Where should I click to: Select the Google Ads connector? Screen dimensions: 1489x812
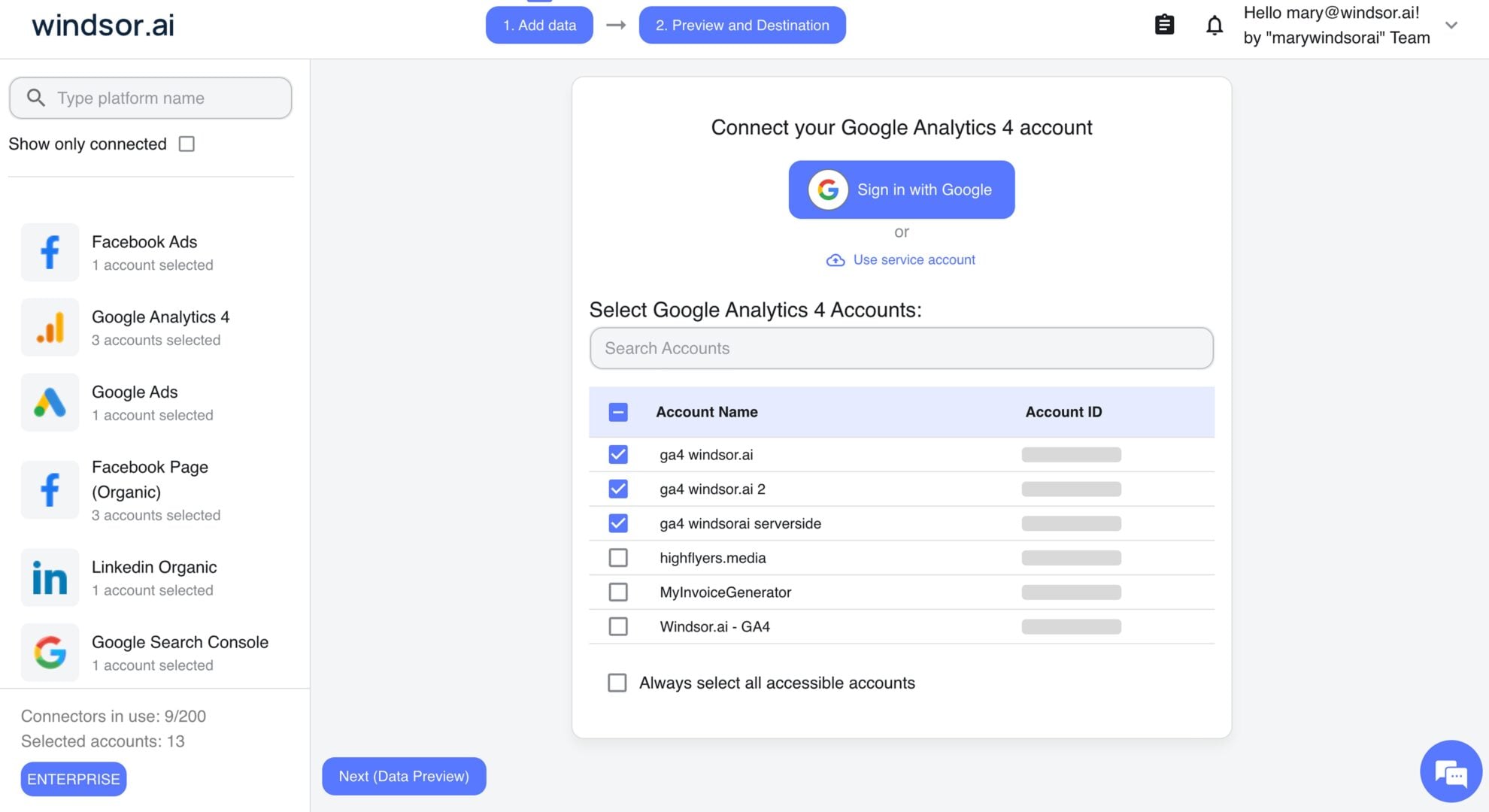click(x=134, y=402)
